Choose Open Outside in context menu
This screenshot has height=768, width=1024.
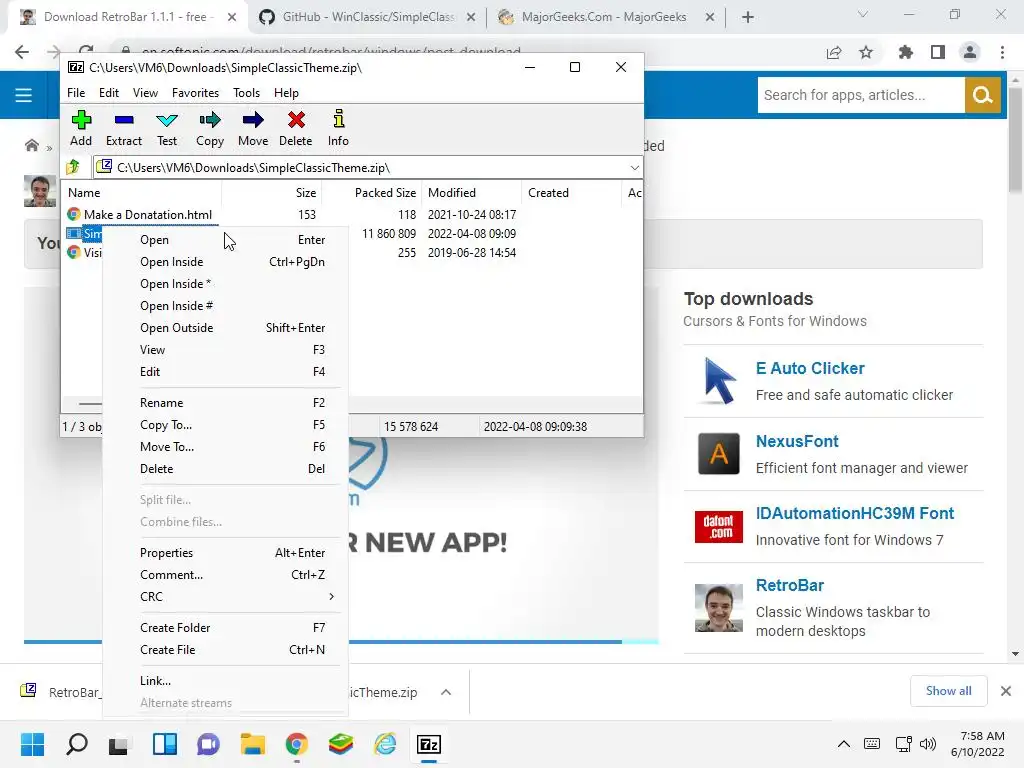pos(225,328)
